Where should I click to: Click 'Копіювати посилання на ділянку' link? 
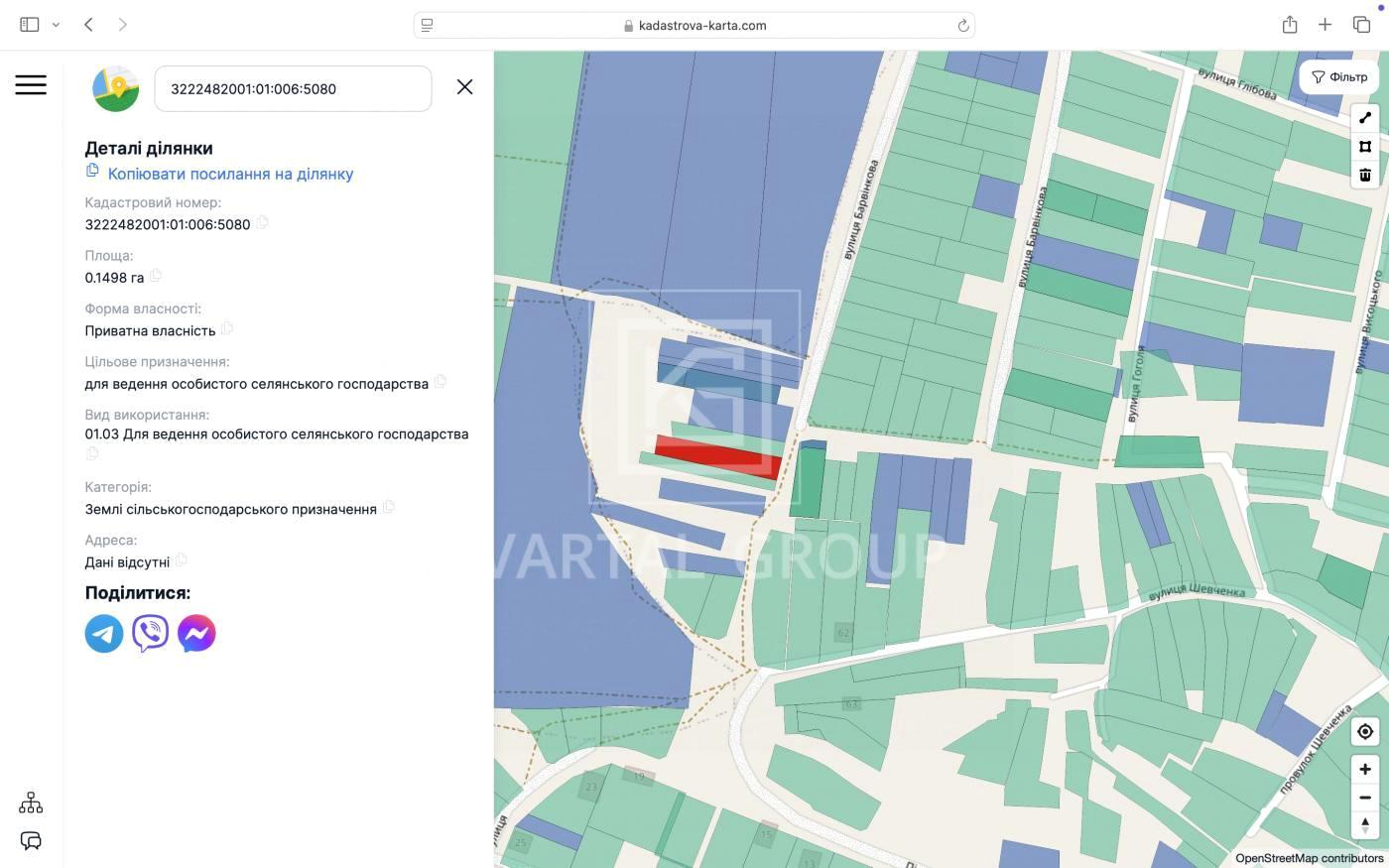click(x=230, y=174)
